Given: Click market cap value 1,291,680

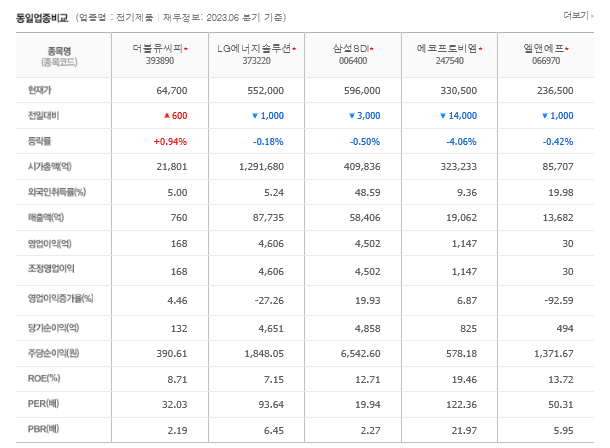Looking at the screenshot, I should click(261, 167).
